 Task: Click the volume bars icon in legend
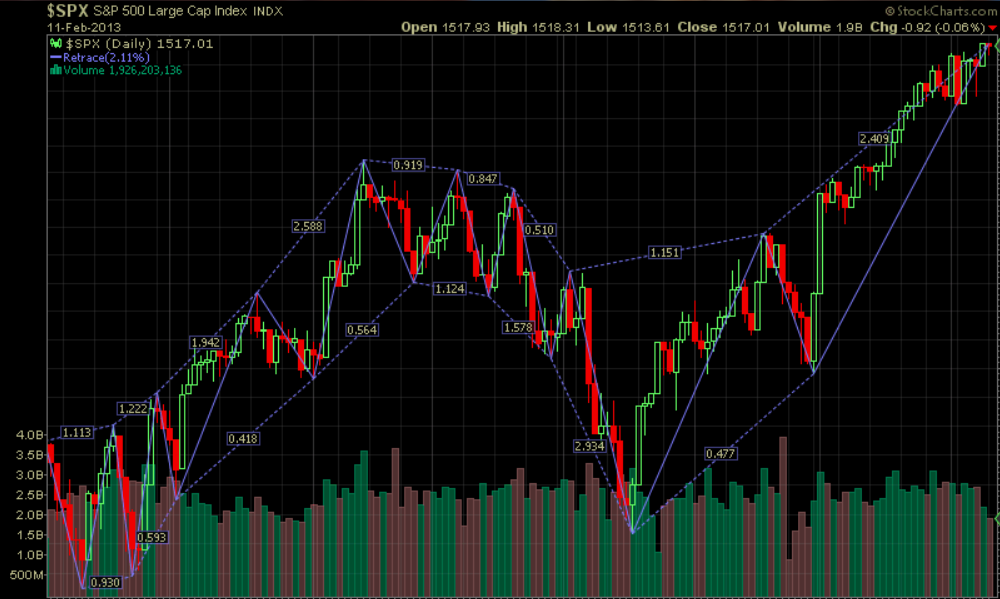tap(56, 70)
